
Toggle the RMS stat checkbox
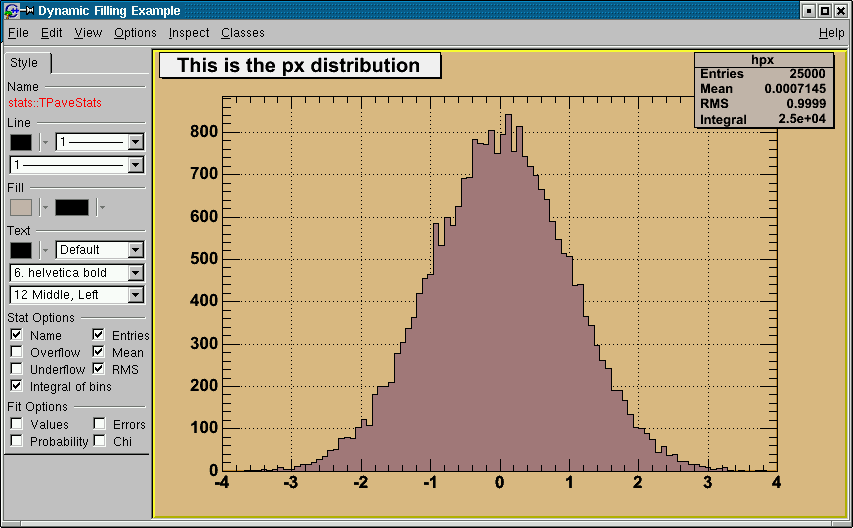[x=99, y=369]
